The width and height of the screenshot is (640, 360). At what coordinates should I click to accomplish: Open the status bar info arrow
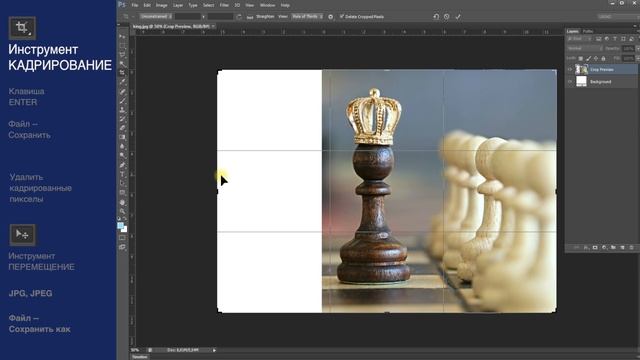click(214, 350)
